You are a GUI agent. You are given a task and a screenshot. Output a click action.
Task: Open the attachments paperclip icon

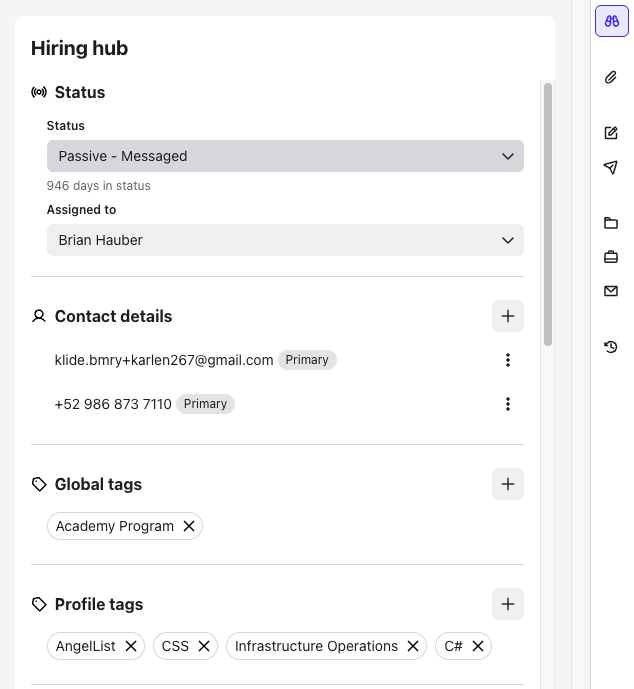611,77
